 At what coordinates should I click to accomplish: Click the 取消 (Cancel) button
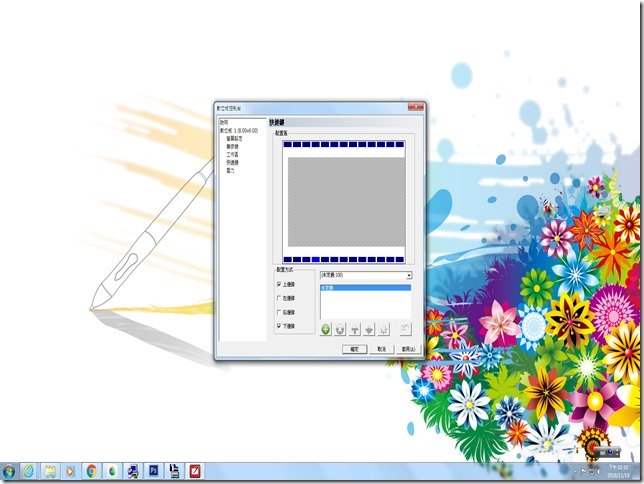[x=381, y=349]
